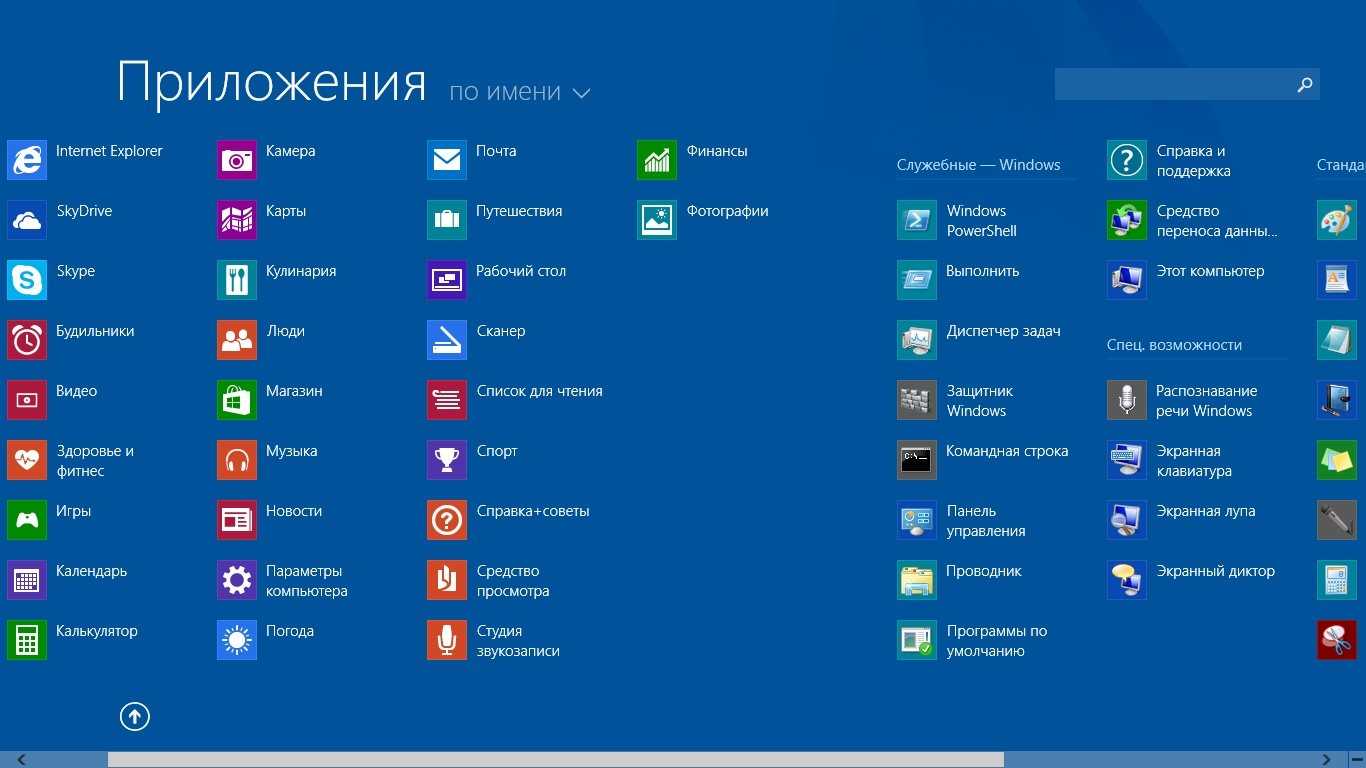Open the Люди people icon

pyautogui.click(x=237, y=340)
